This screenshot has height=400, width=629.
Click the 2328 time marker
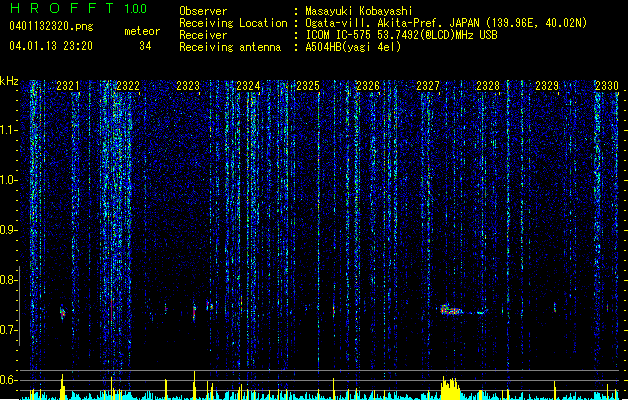(488, 85)
